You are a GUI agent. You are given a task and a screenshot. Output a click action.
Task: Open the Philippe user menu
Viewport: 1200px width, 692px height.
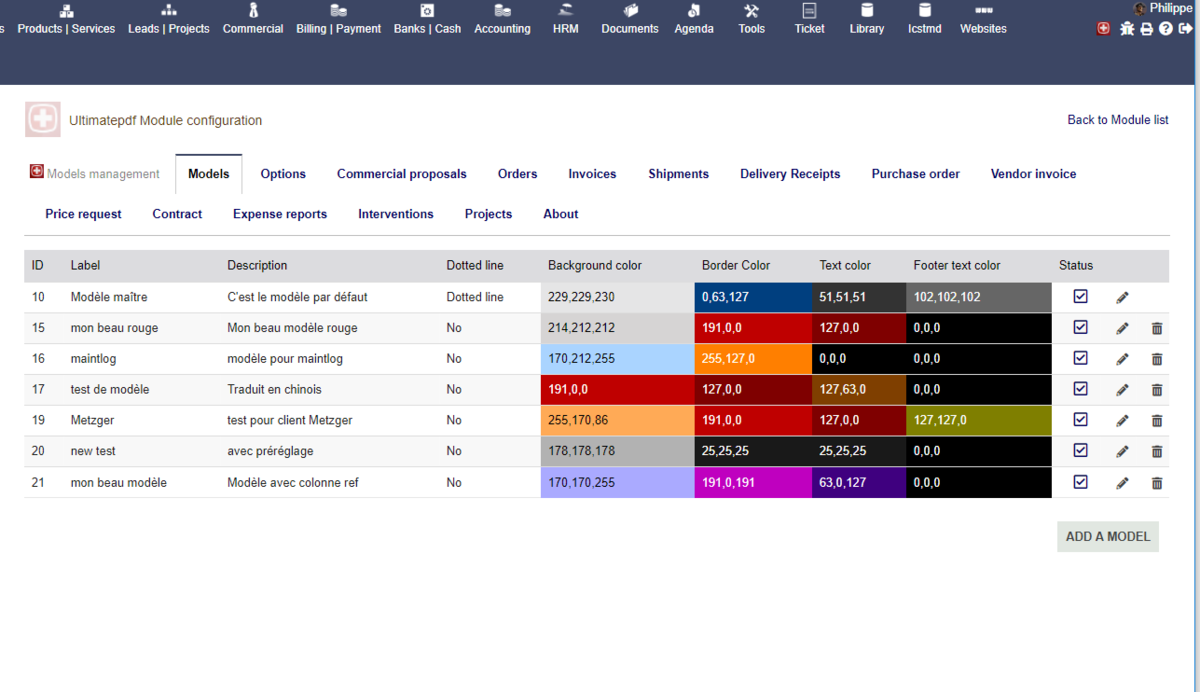(x=1163, y=8)
